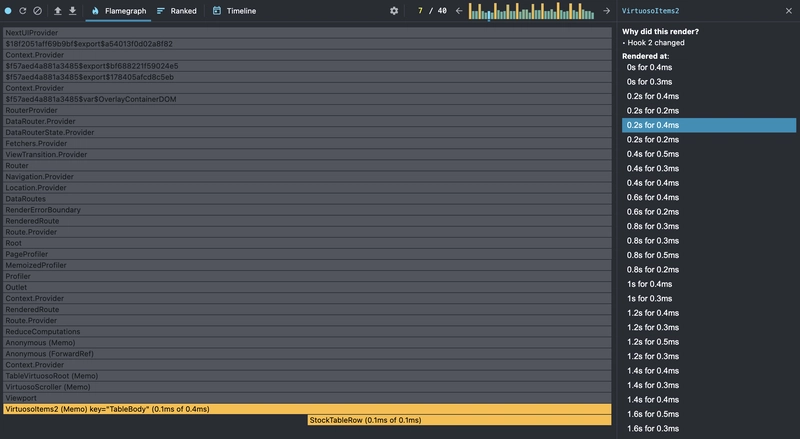Open the 0.8s for 0.2ms render entry
This screenshot has height=439, width=800.
[709, 270]
